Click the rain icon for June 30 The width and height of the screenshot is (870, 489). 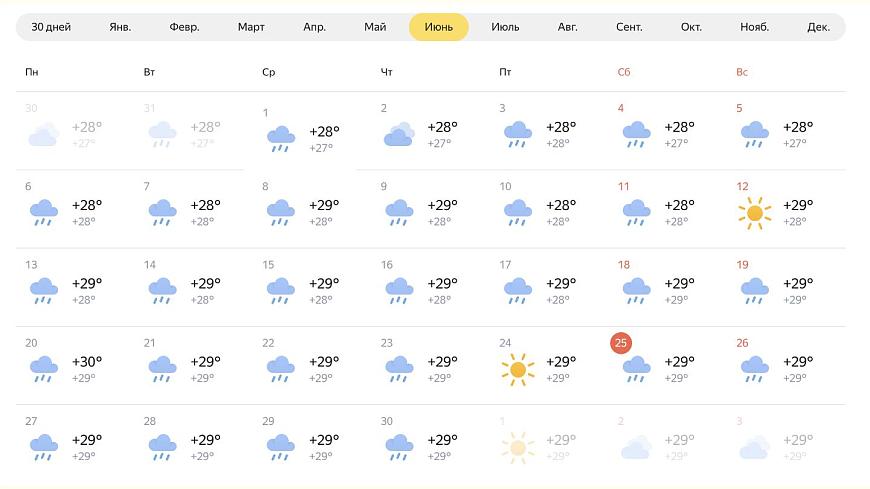pos(399,448)
